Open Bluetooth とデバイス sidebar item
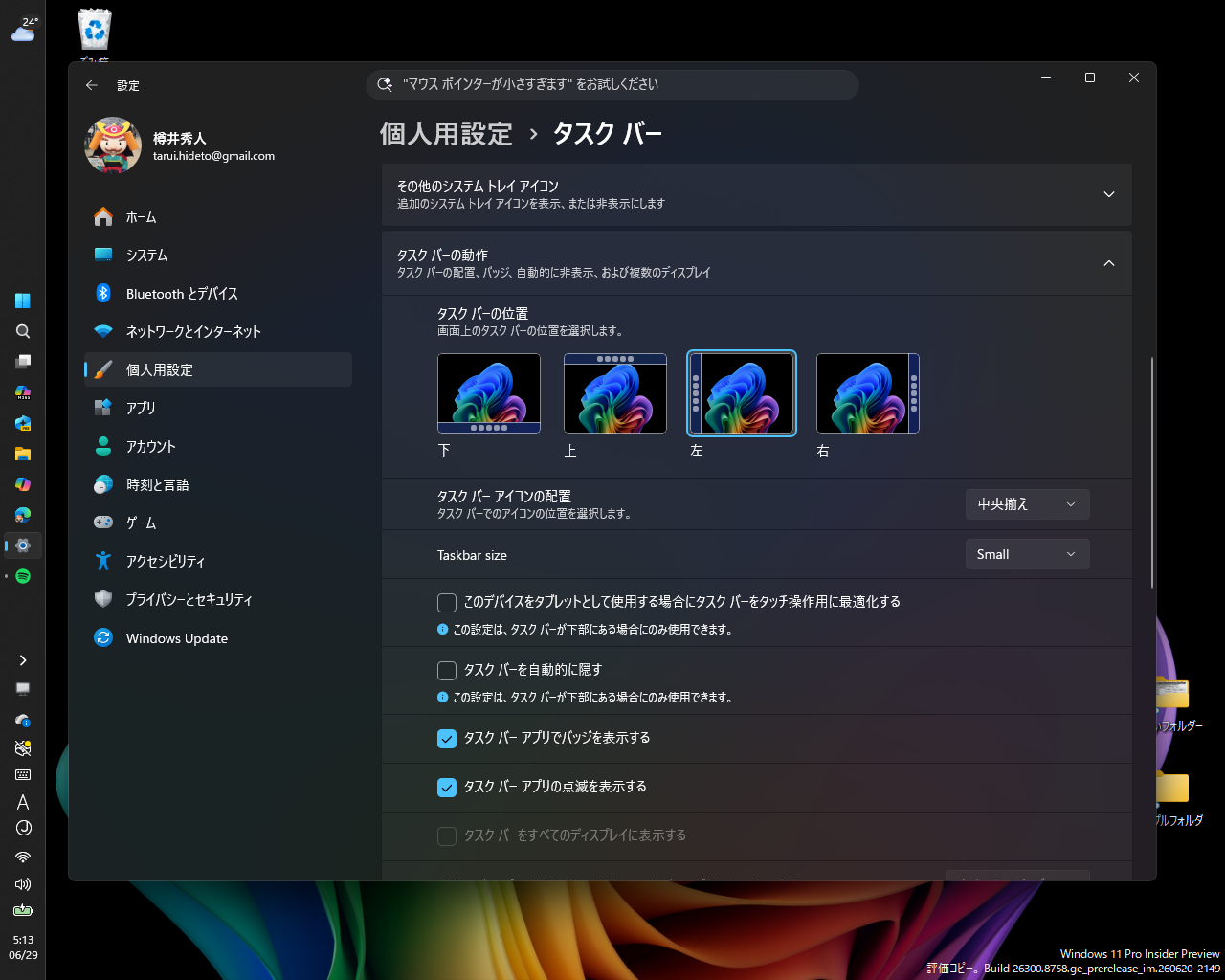The width and height of the screenshot is (1225, 980). [x=218, y=294]
